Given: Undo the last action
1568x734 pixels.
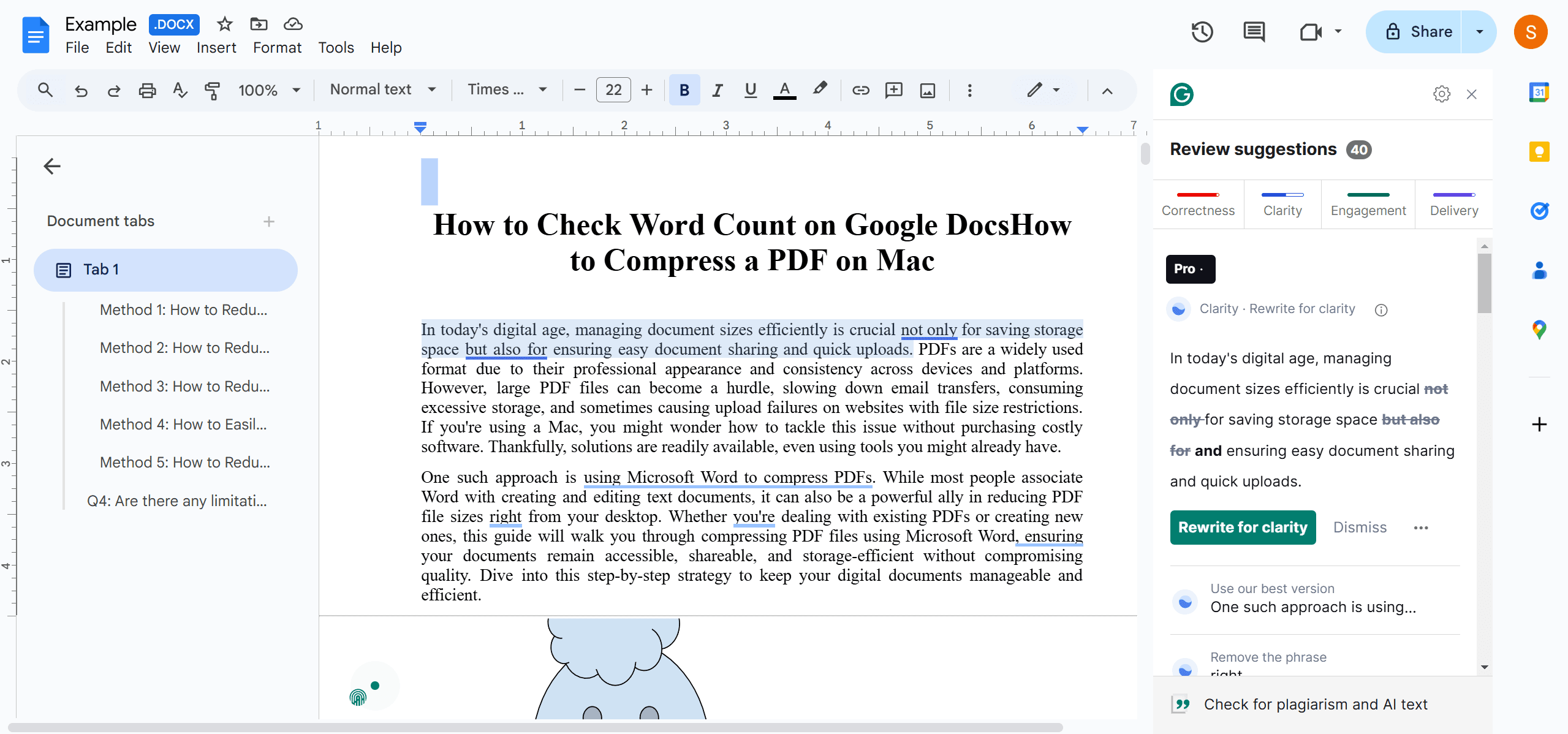Looking at the screenshot, I should click(80, 90).
